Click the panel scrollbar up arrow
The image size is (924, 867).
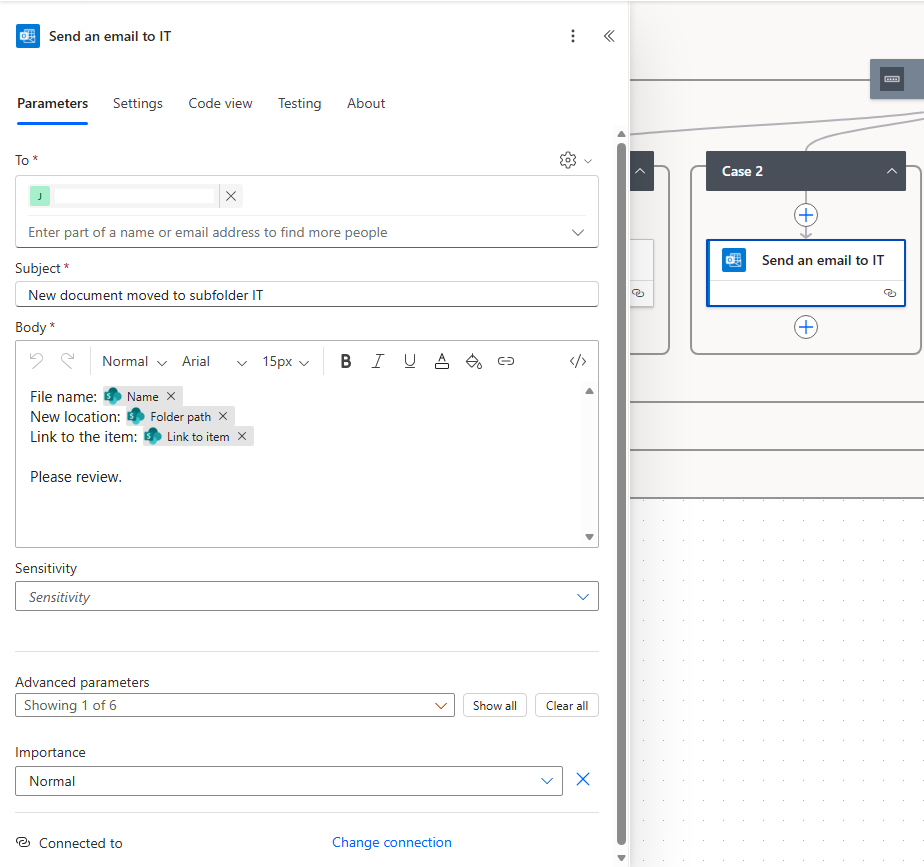click(x=621, y=134)
